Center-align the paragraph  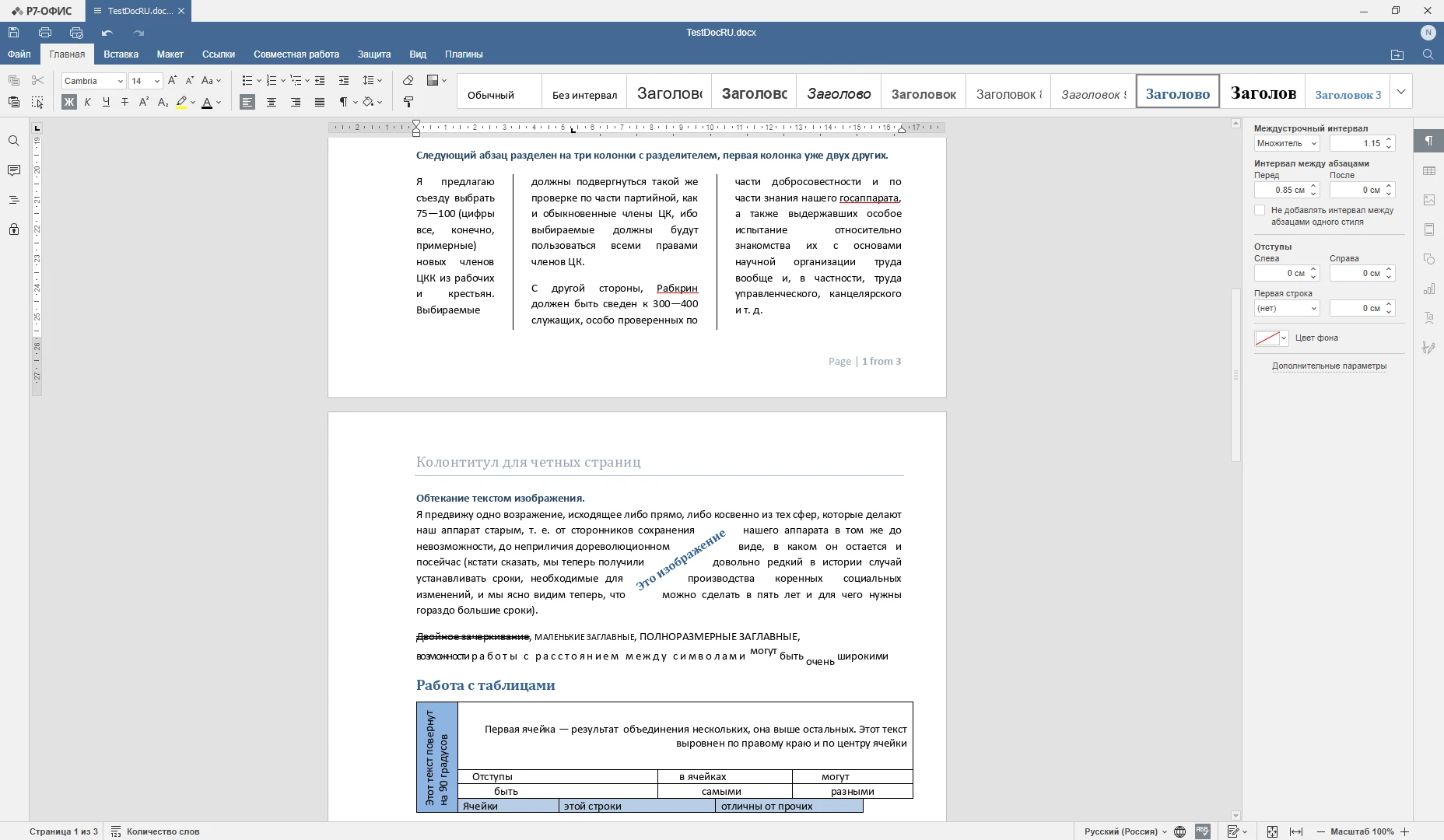pos(272,102)
